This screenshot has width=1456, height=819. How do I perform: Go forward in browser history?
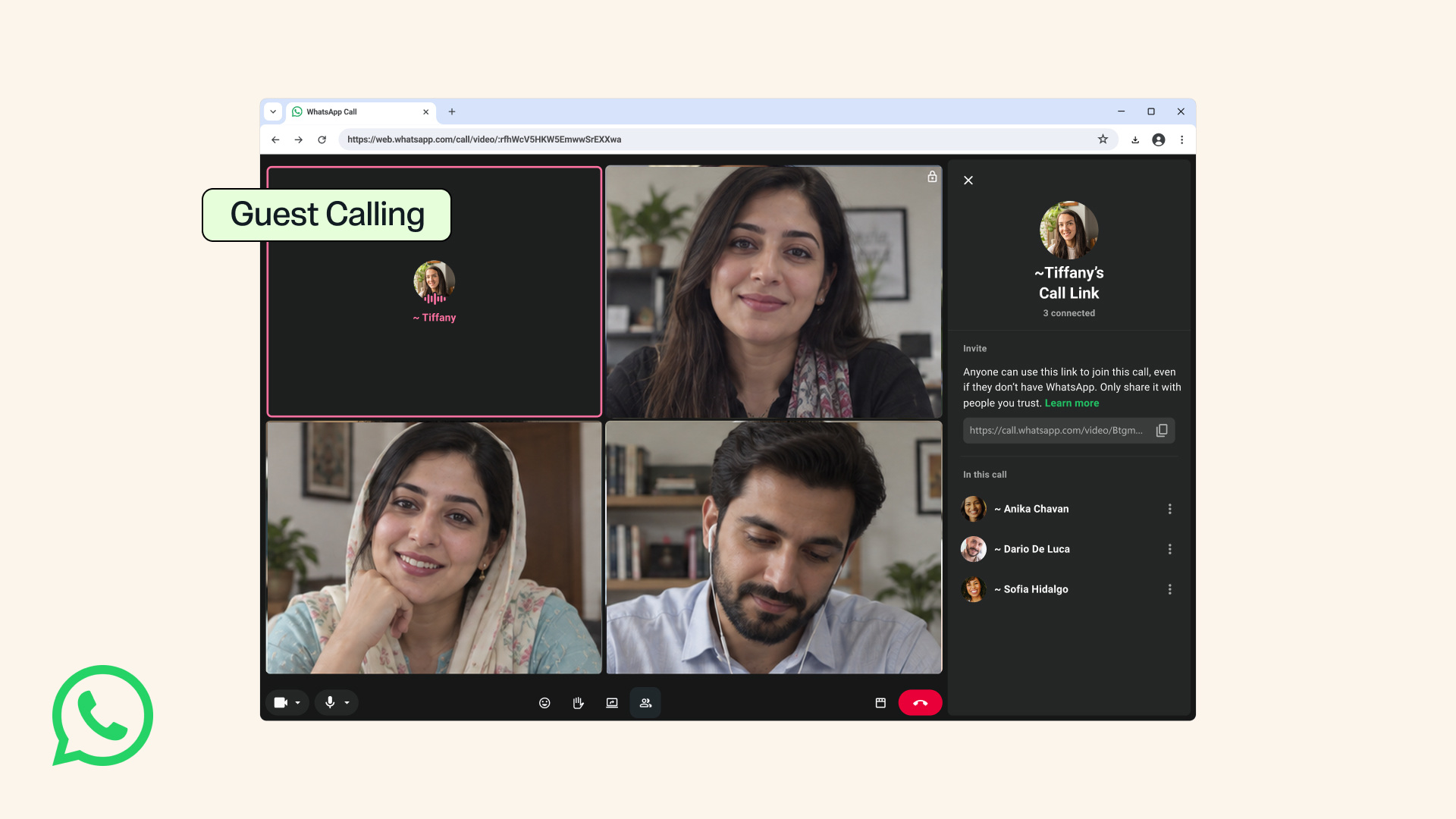point(299,140)
